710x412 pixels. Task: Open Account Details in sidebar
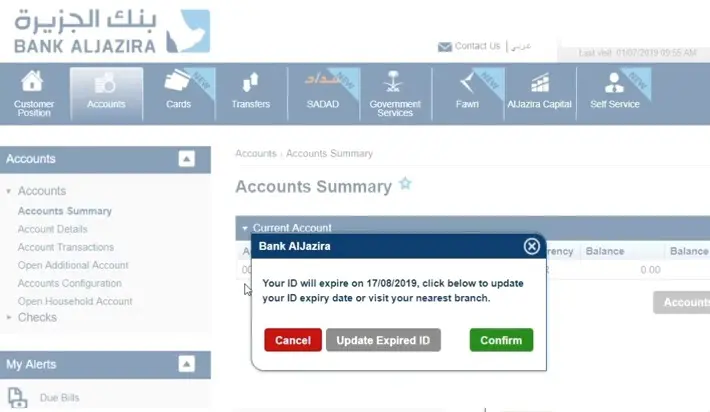pos(53,229)
